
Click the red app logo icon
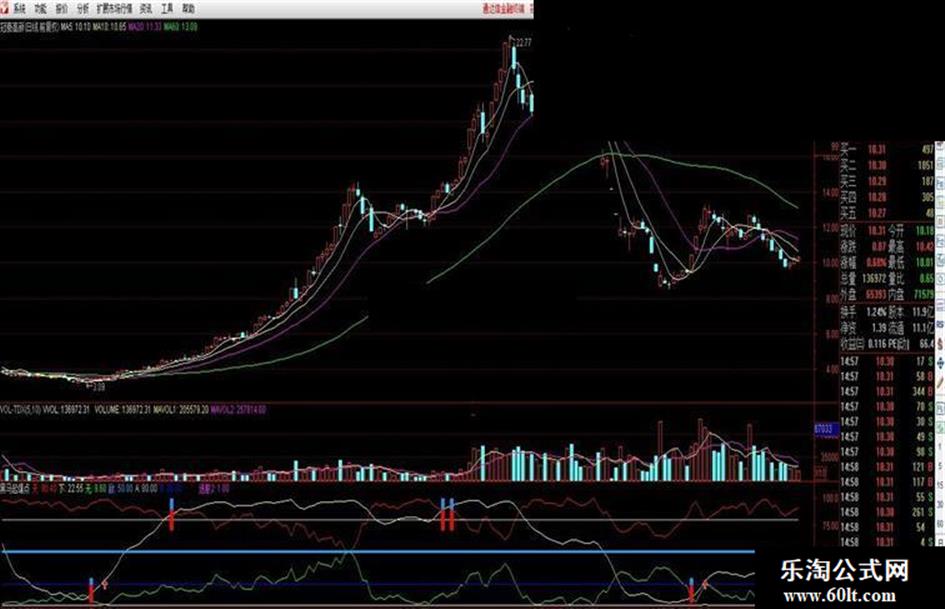point(5,8)
